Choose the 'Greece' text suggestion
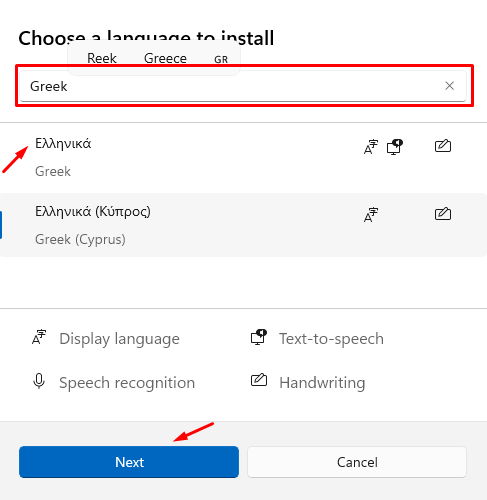This screenshot has height=500, width=487. pos(165,58)
